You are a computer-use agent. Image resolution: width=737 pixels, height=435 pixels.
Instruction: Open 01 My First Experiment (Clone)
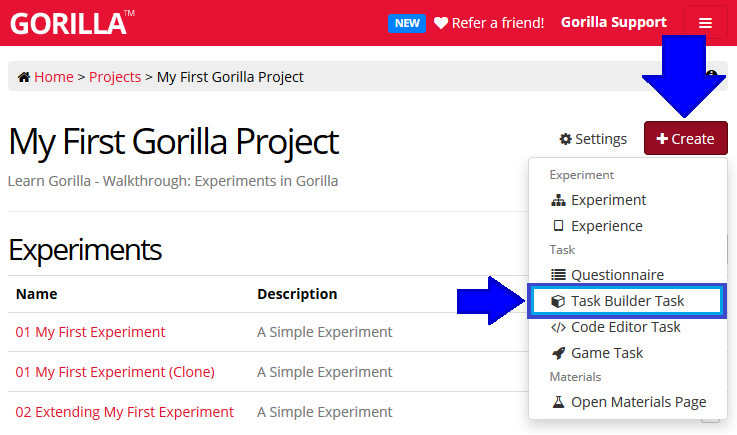(115, 372)
